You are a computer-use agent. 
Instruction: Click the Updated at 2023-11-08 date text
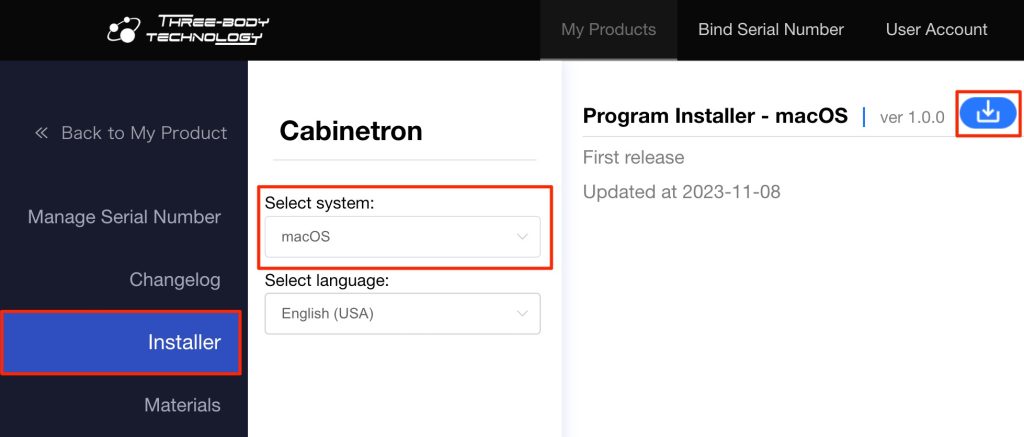[x=681, y=191]
